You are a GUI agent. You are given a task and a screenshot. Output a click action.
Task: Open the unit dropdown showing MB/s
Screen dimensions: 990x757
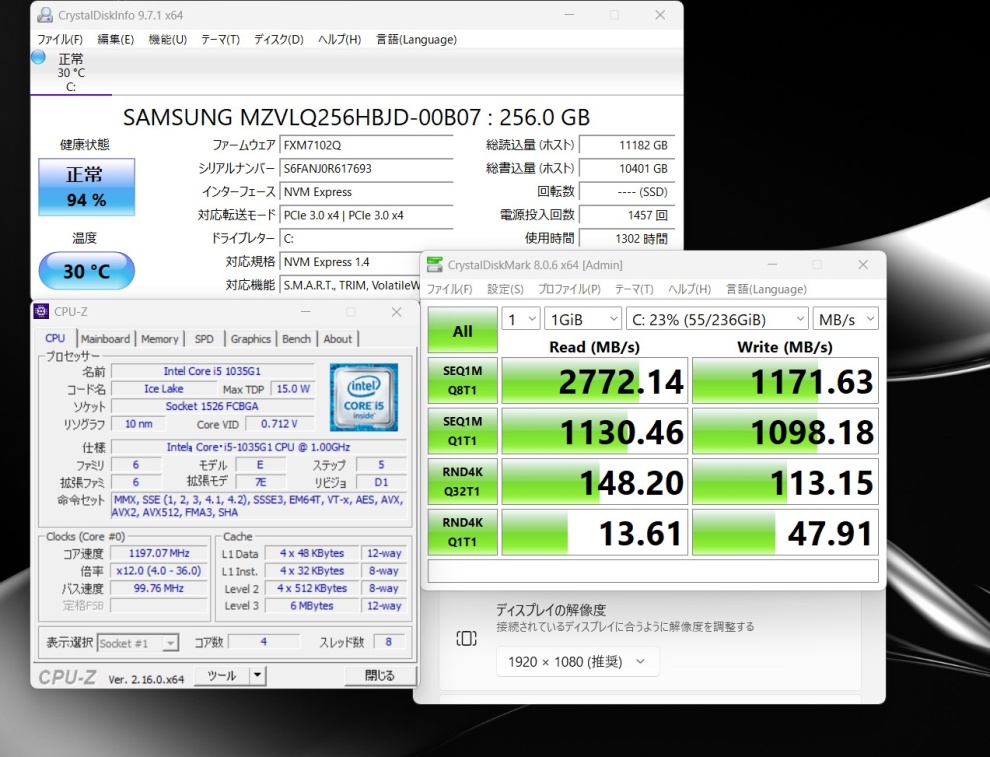(x=845, y=319)
